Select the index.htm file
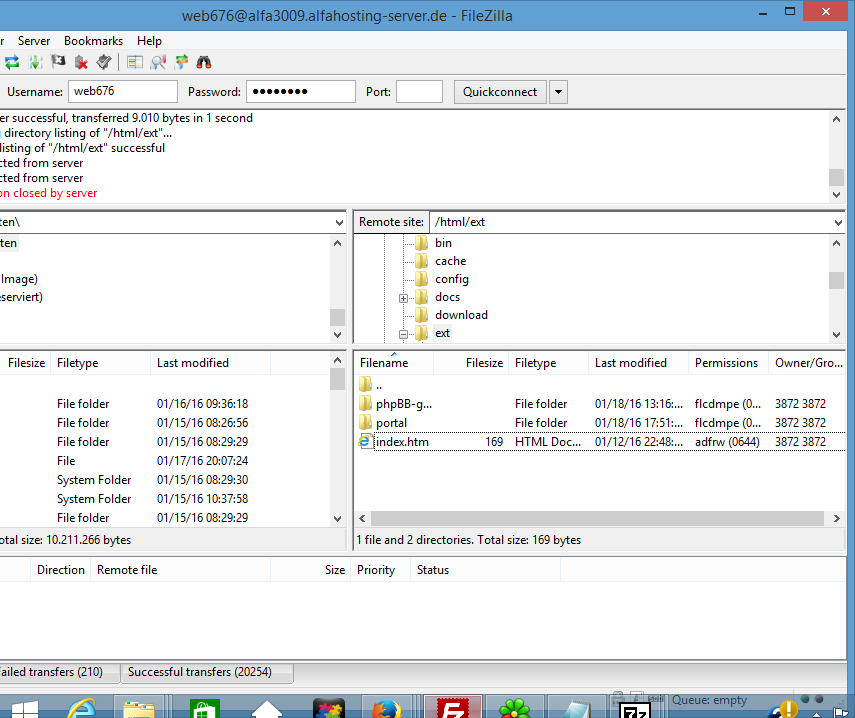 (600, 442)
